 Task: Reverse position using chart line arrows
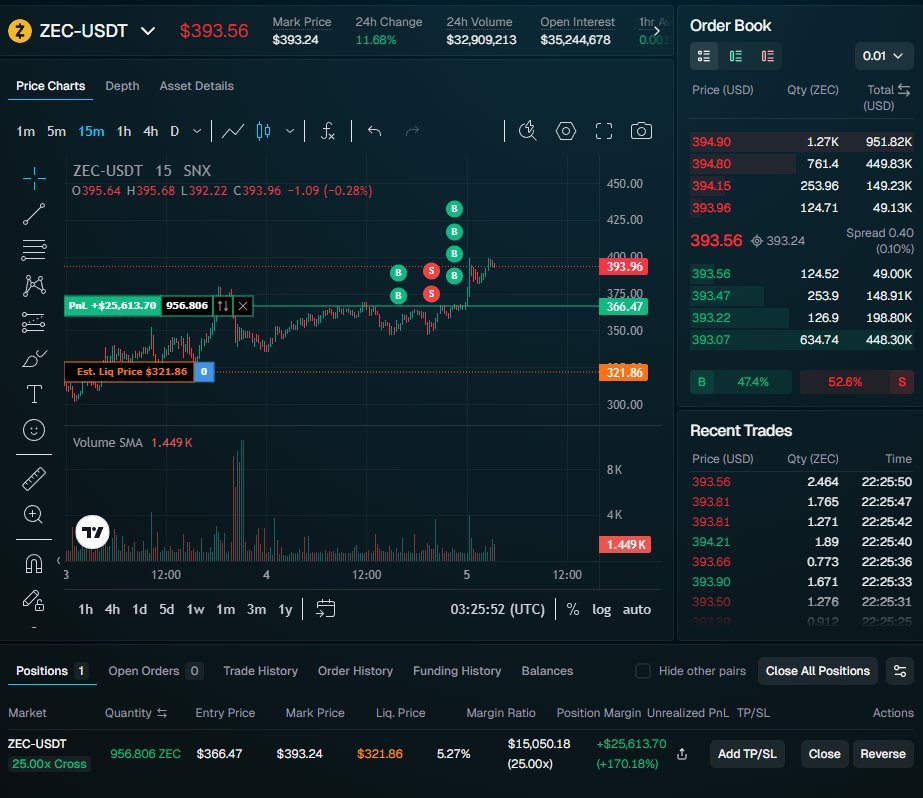(223, 305)
